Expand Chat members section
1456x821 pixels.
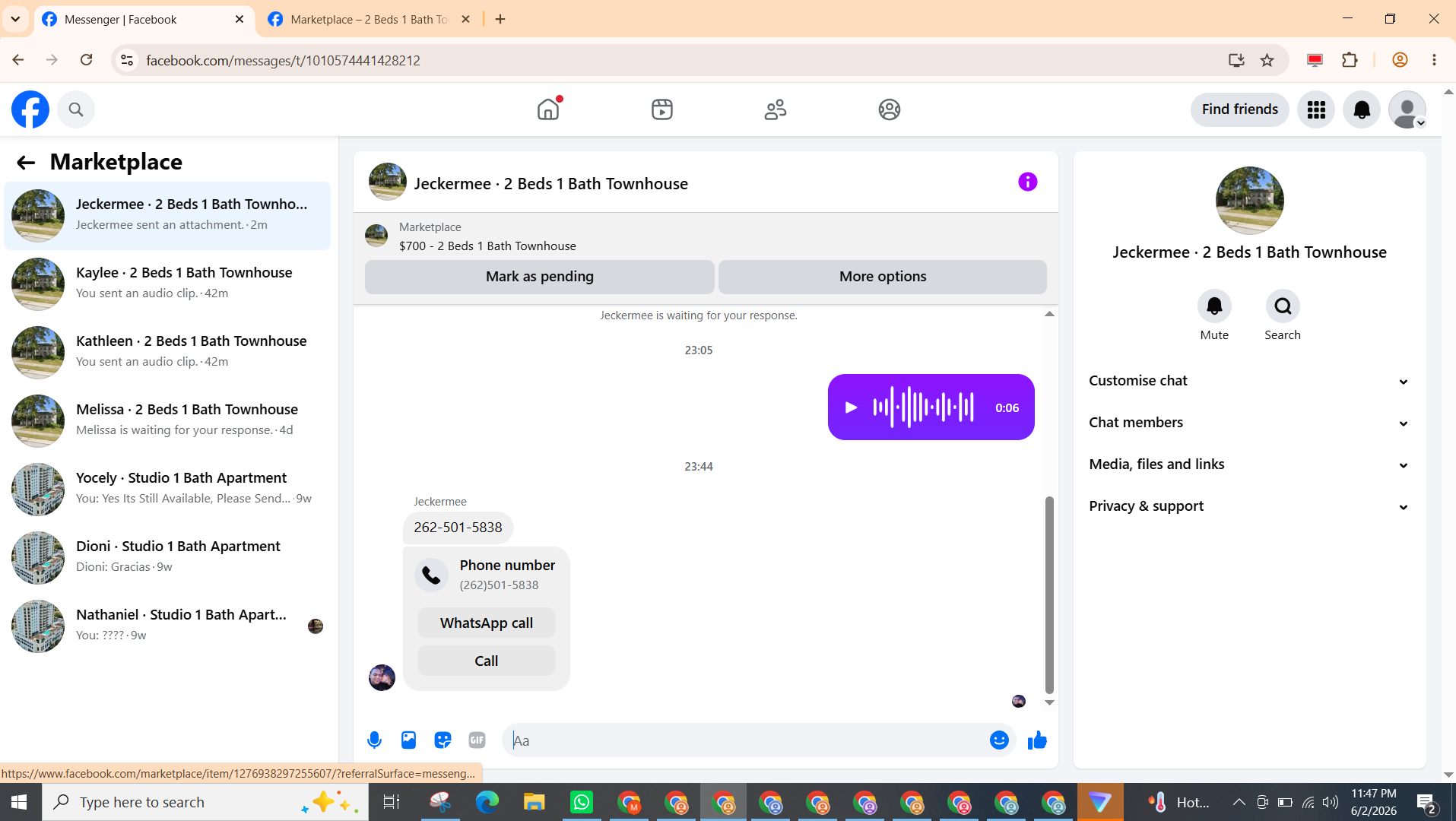[x=1249, y=423]
